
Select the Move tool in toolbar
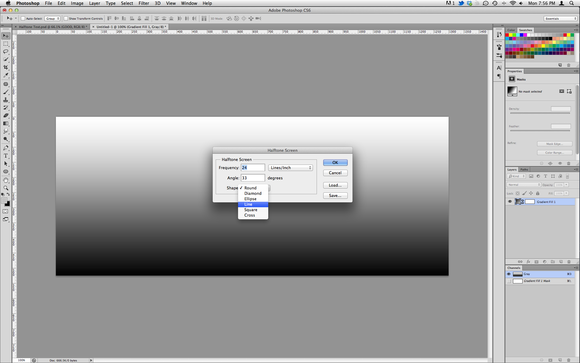(x=6, y=36)
